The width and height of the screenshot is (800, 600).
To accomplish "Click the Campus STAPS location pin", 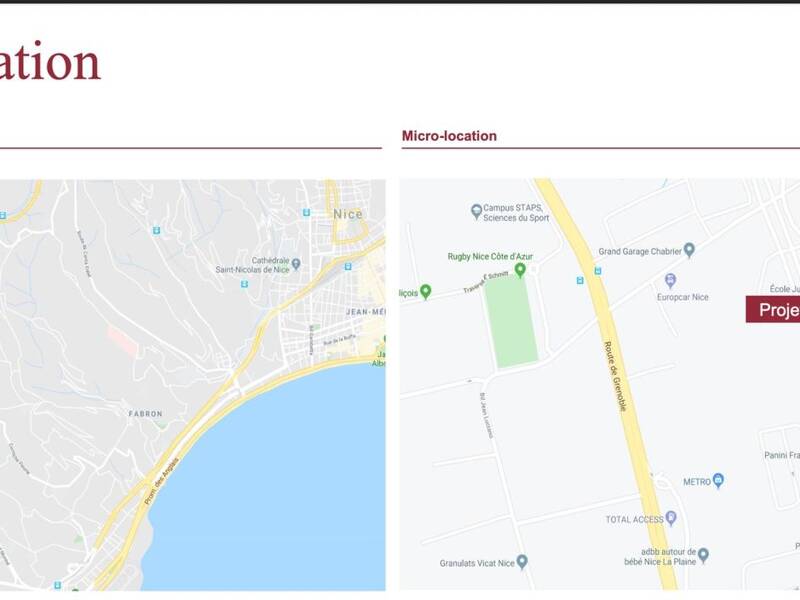I will coord(476,211).
